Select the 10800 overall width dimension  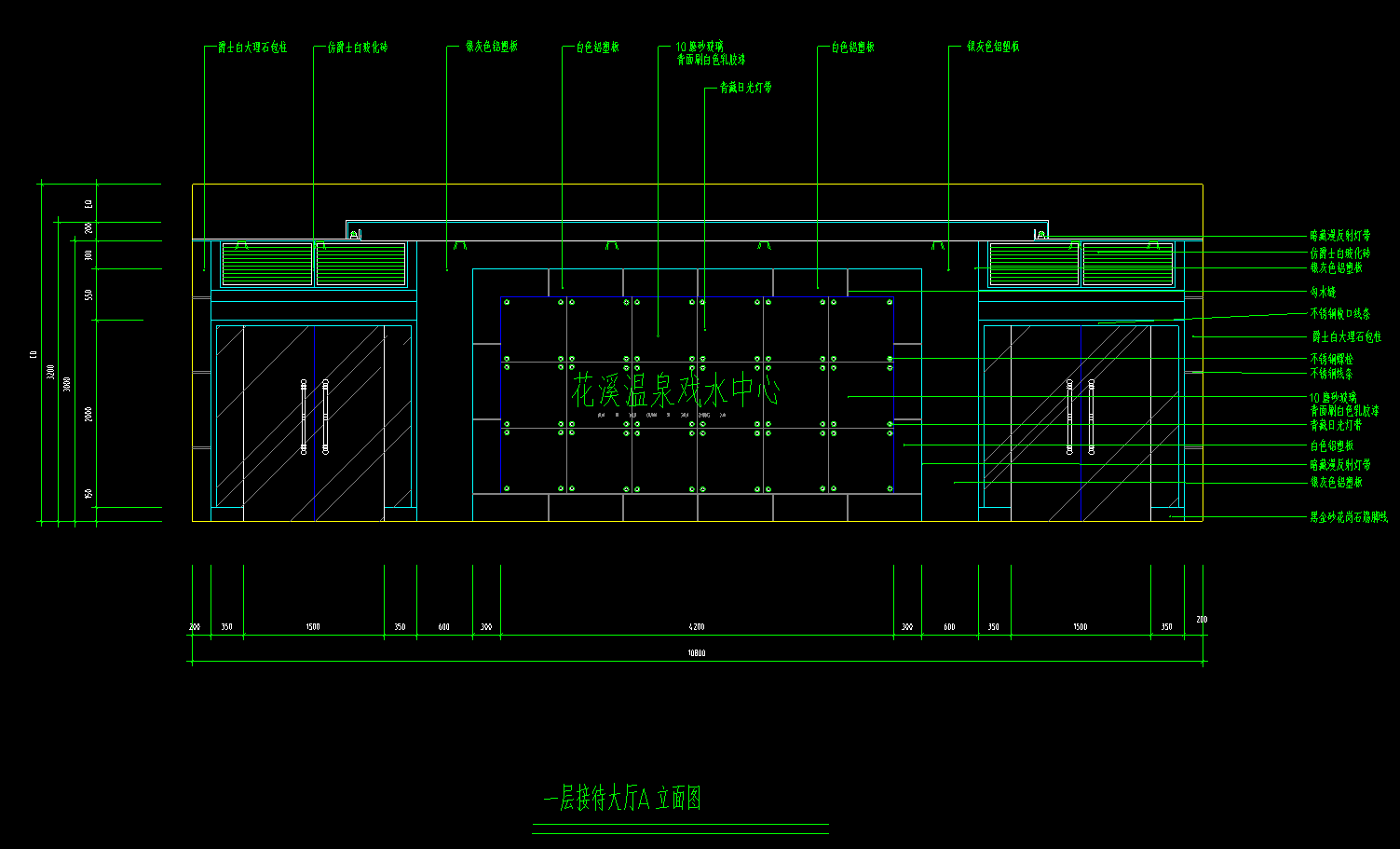coord(696,653)
